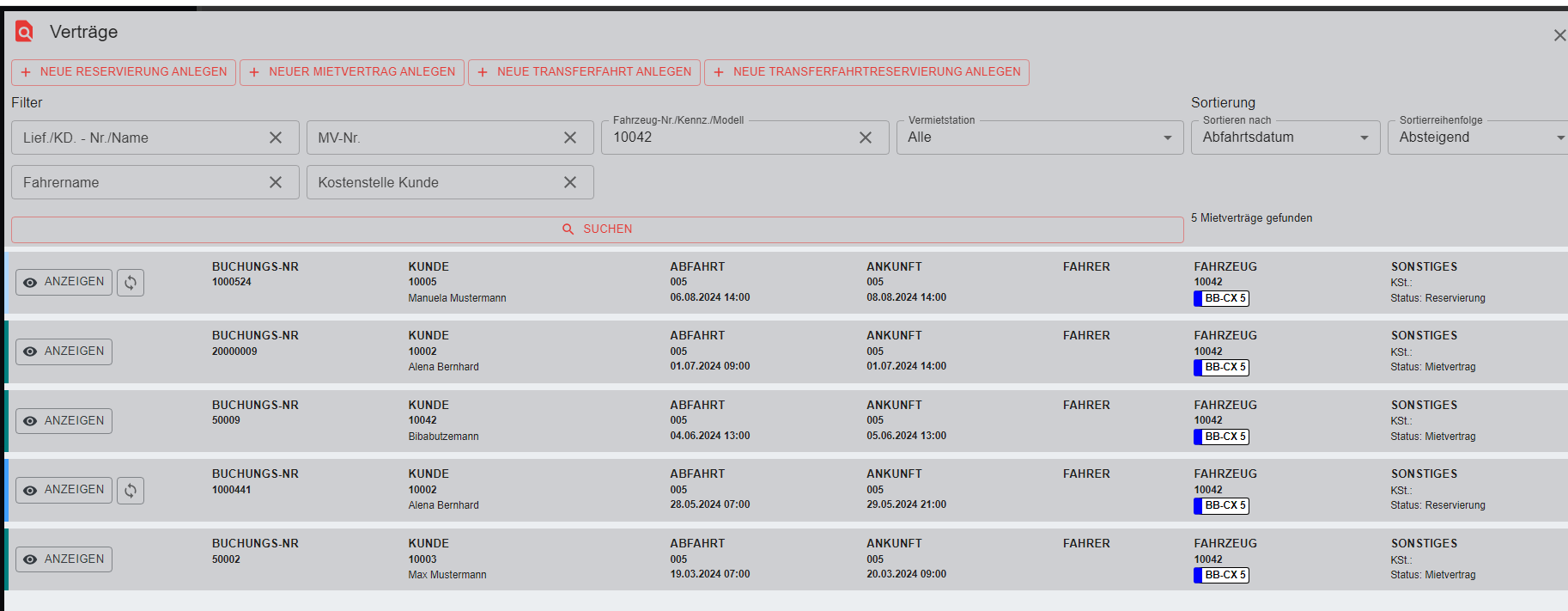
Task: Expand the Sortieren nach dropdown
Action: pyautogui.click(x=1285, y=137)
